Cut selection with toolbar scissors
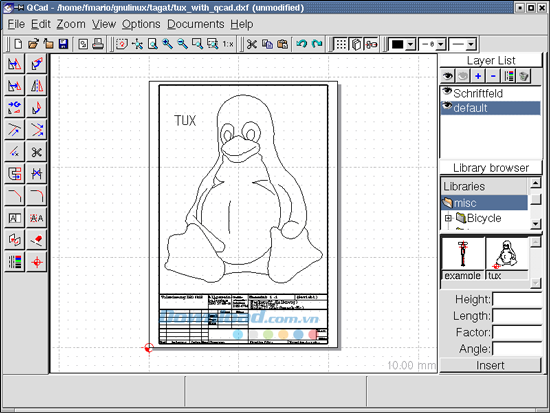 pos(251,44)
